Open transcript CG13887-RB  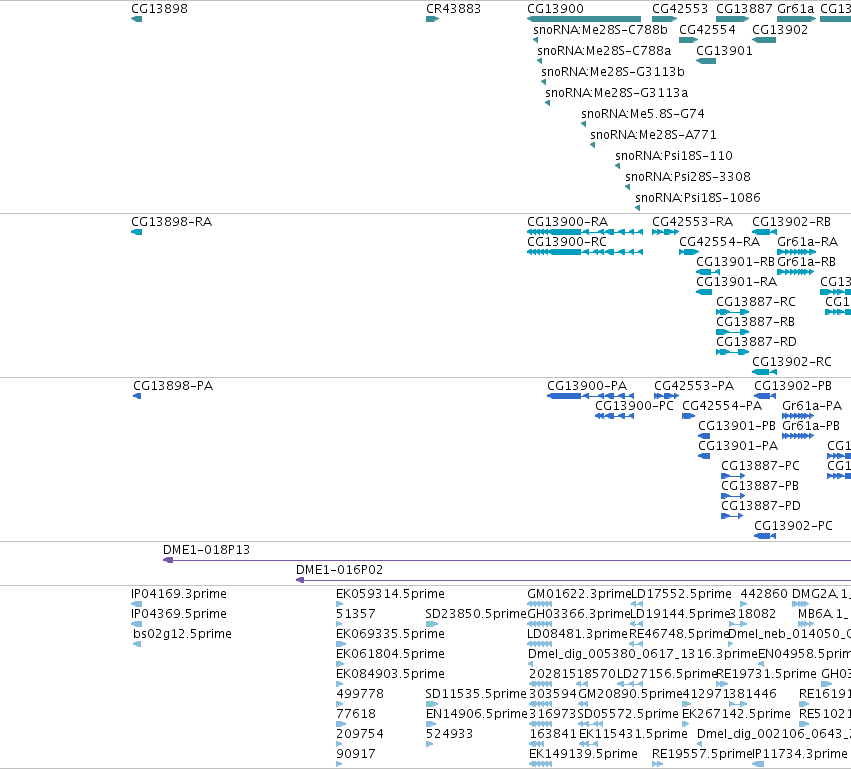click(x=755, y=322)
